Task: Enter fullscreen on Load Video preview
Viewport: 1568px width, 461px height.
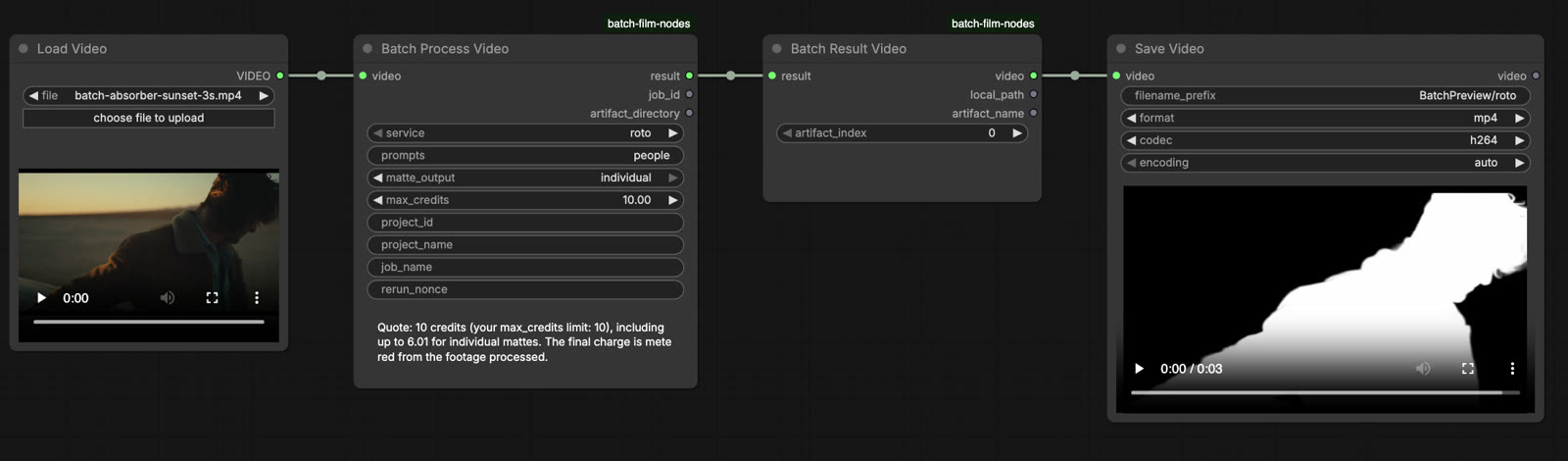Action: coord(212,297)
